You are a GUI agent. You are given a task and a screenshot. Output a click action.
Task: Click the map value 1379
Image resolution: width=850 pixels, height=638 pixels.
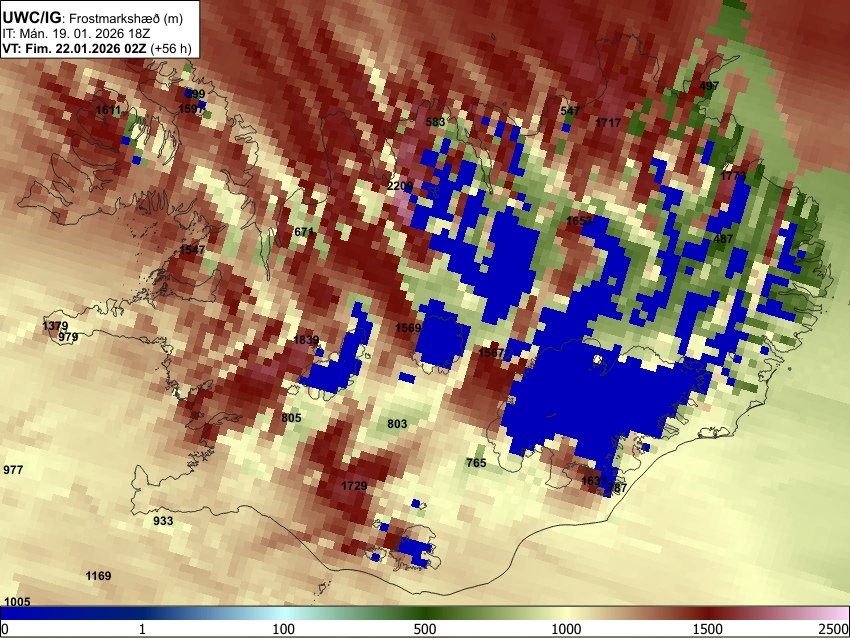55,326
